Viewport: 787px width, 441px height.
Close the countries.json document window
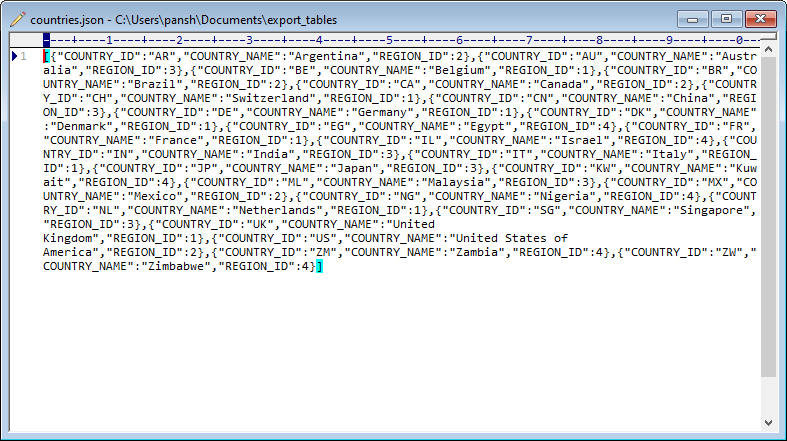760,18
